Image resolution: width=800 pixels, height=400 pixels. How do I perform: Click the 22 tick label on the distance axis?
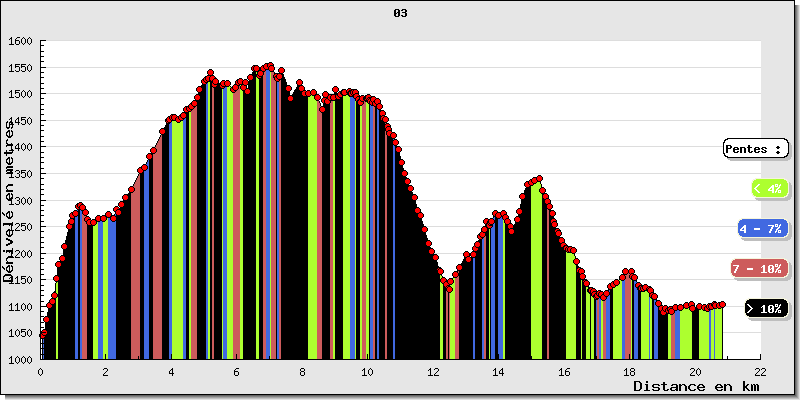pyautogui.click(x=760, y=372)
